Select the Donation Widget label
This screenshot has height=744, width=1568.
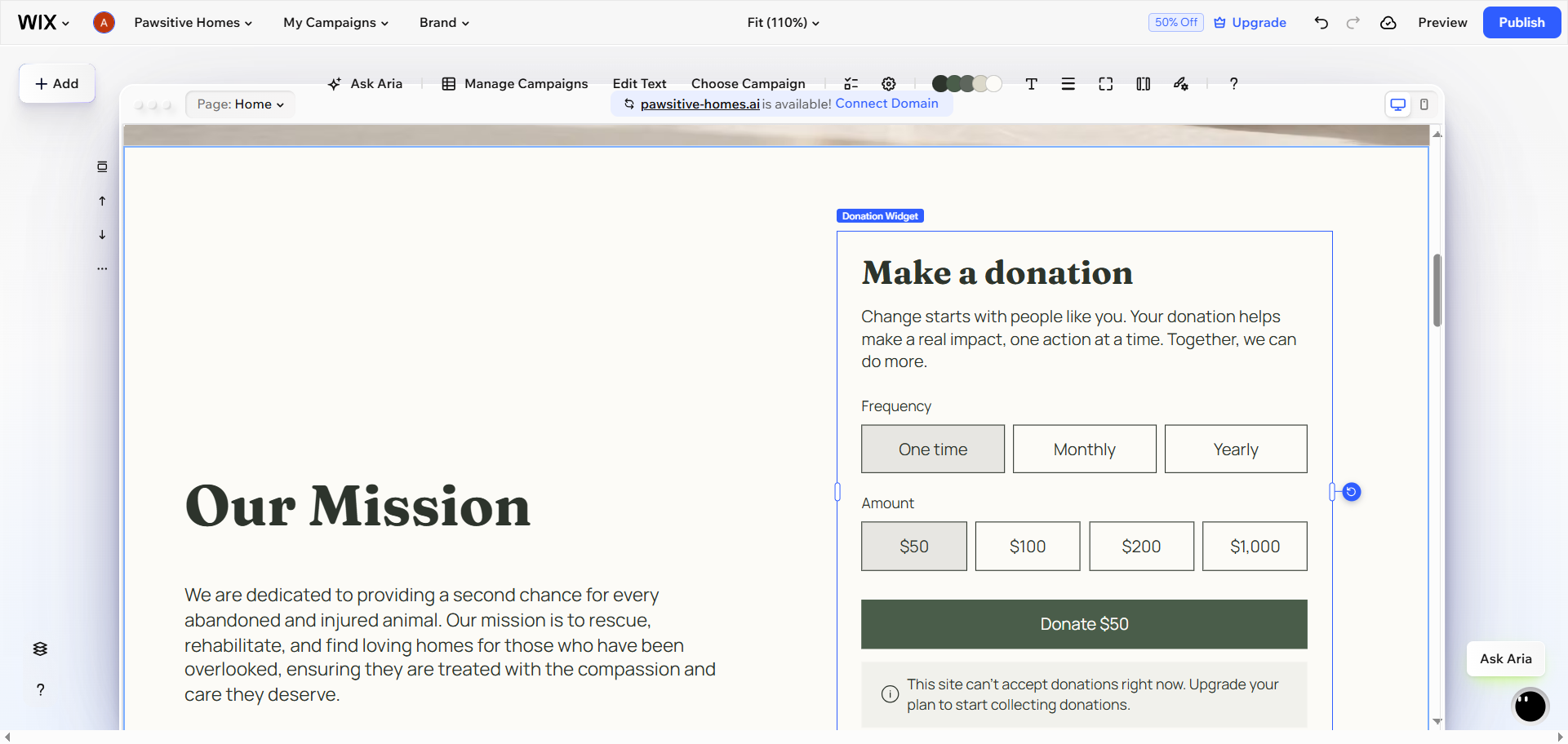(880, 216)
